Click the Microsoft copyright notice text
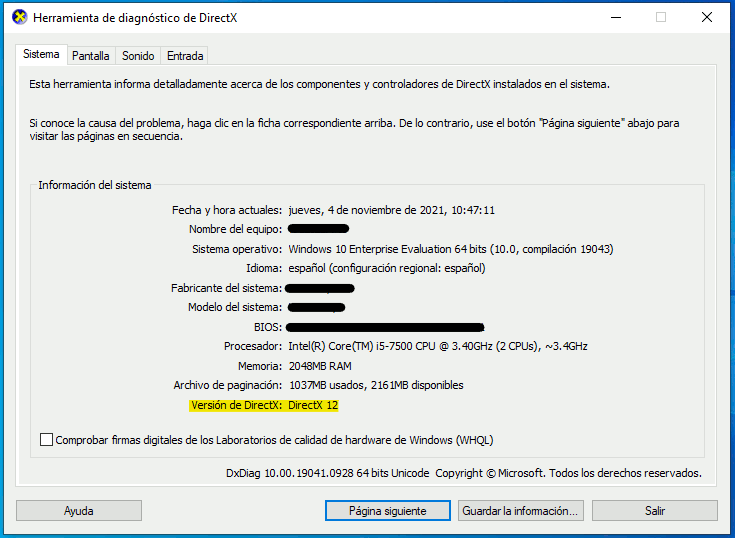Screen dimensions: 735x538 (x=569, y=473)
